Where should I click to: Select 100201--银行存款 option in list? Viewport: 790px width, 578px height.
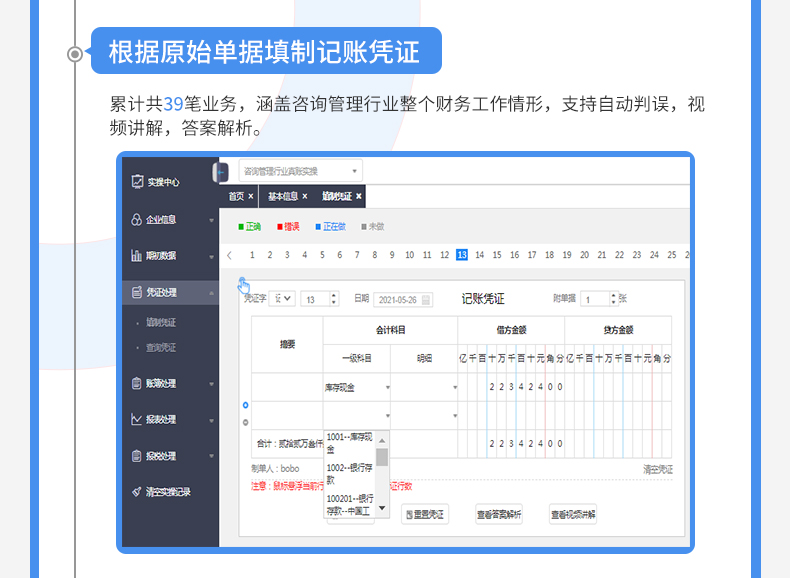click(350, 504)
